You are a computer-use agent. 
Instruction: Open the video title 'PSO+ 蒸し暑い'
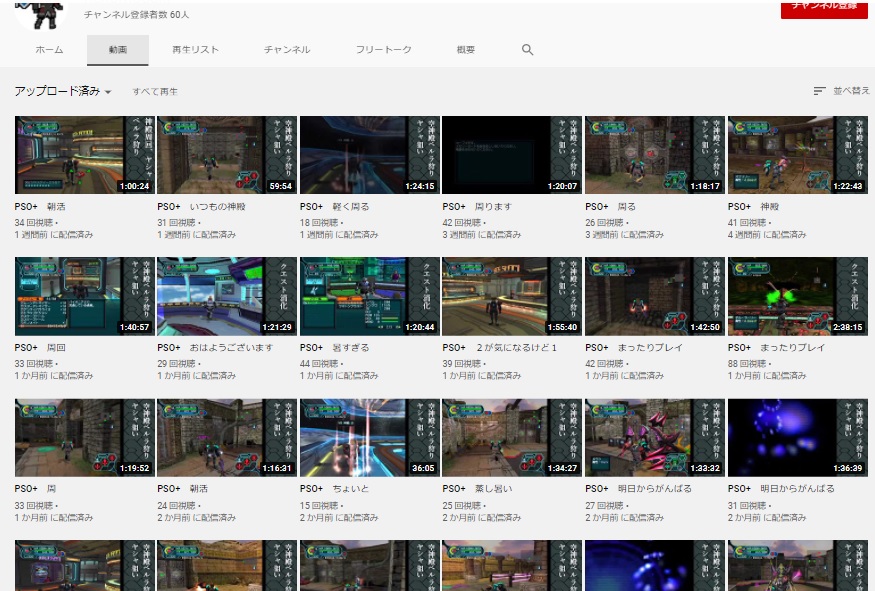pyautogui.click(x=477, y=489)
